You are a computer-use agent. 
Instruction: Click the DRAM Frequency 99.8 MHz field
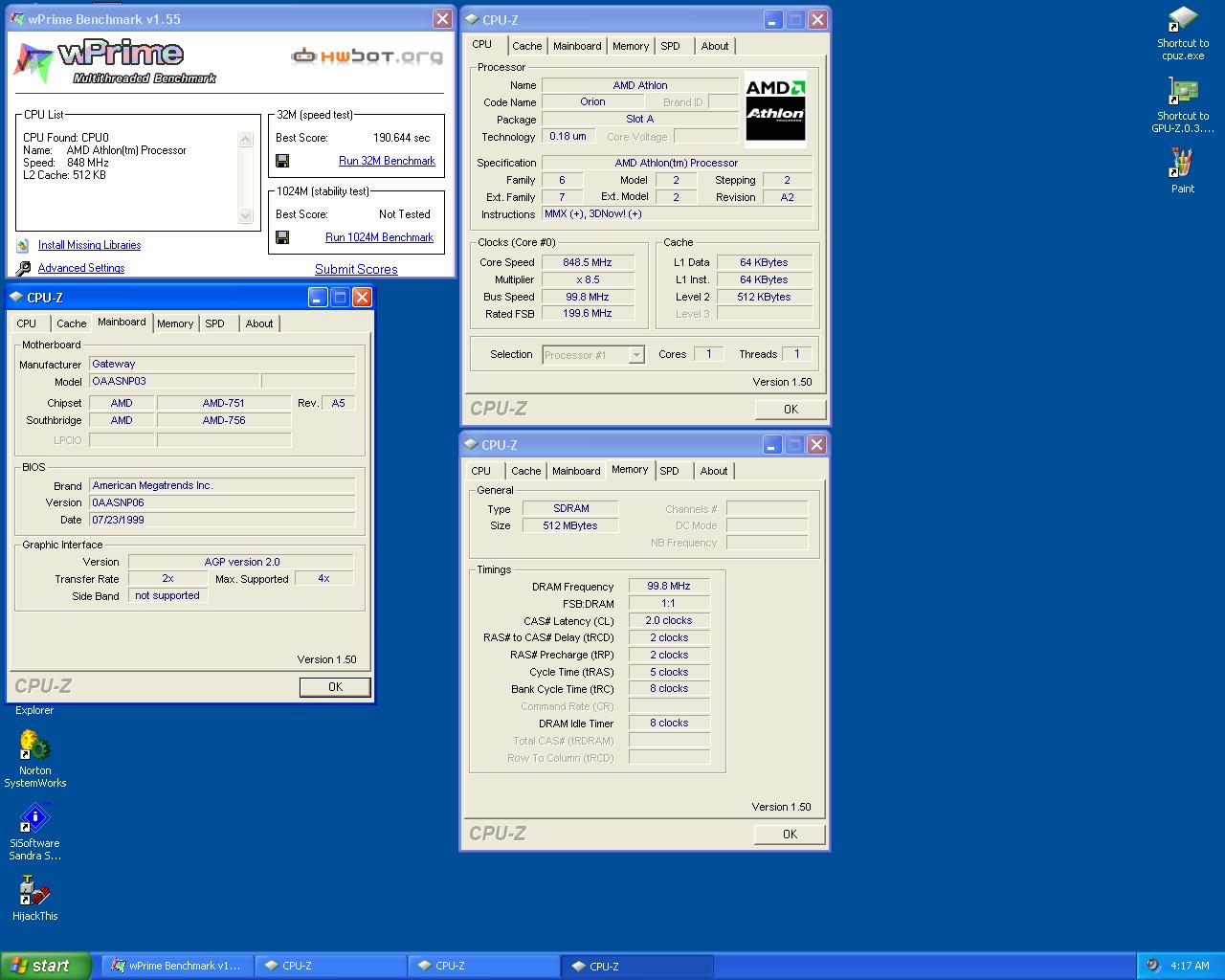click(669, 586)
